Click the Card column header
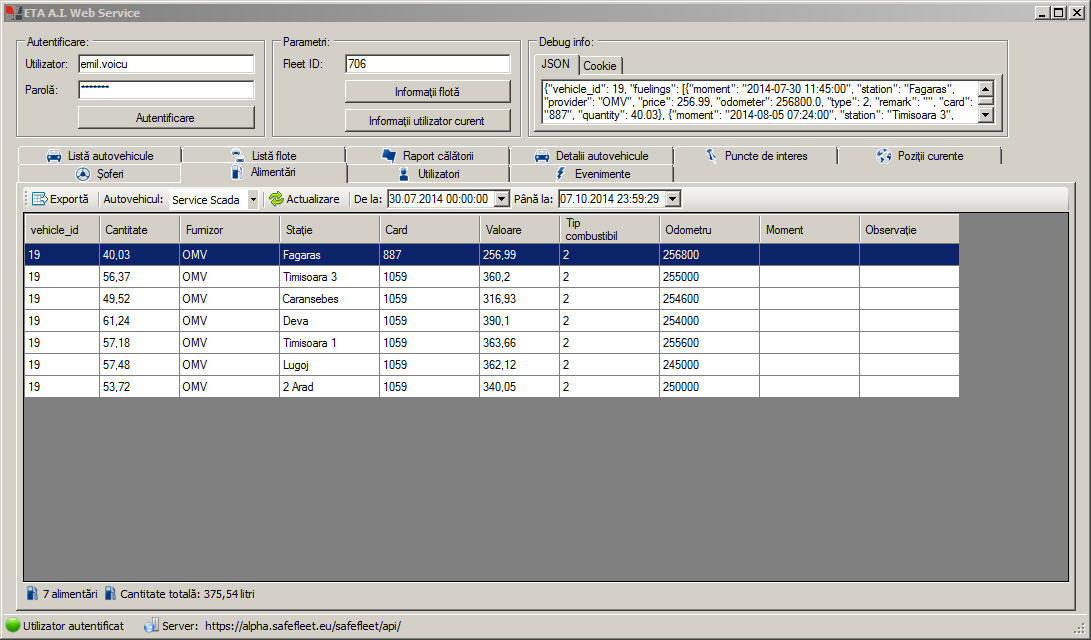This screenshot has width=1091, height=640. pyautogui.click(x=429, y=230)
